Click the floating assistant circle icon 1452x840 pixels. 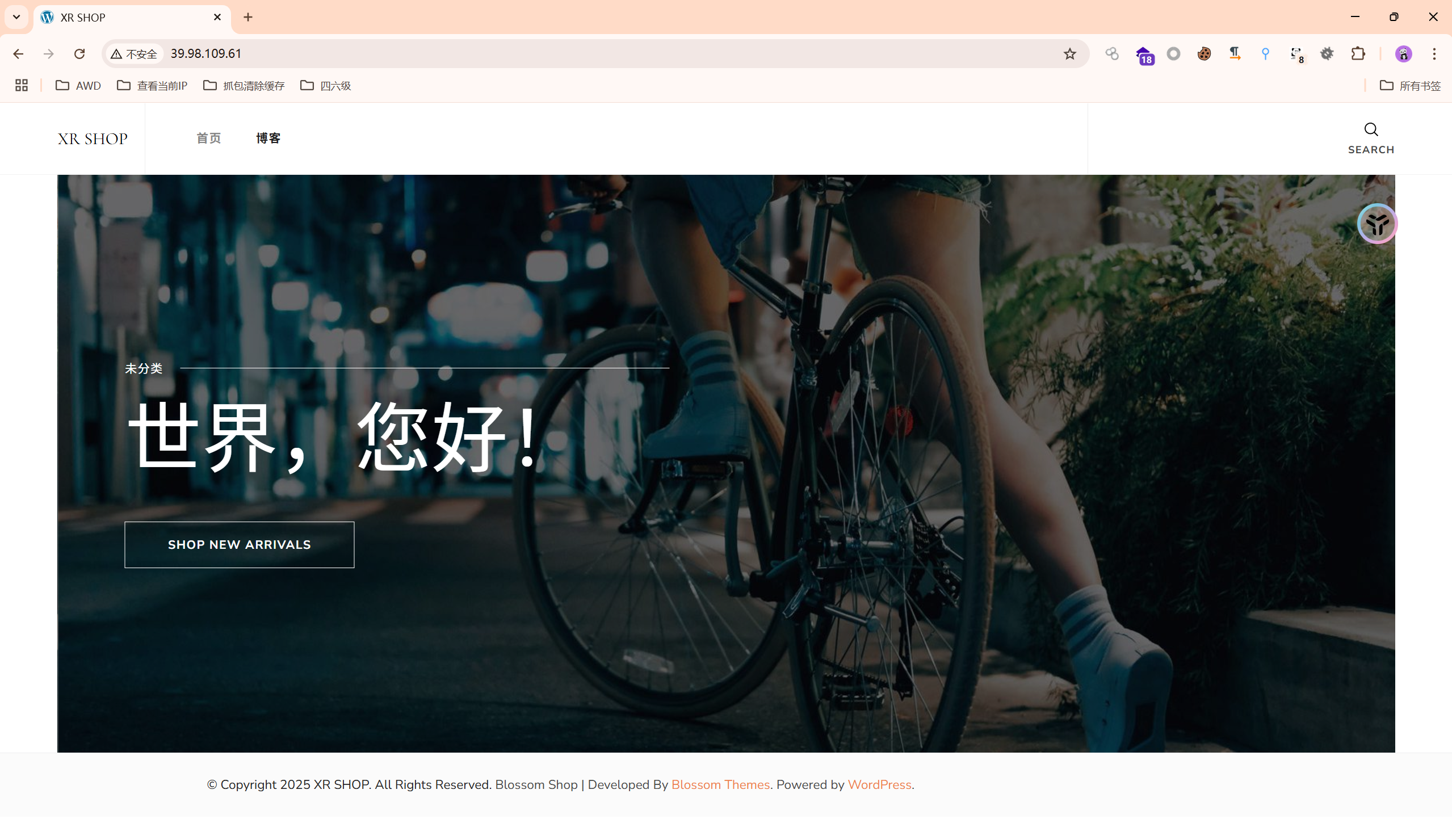coord(1377,224)
